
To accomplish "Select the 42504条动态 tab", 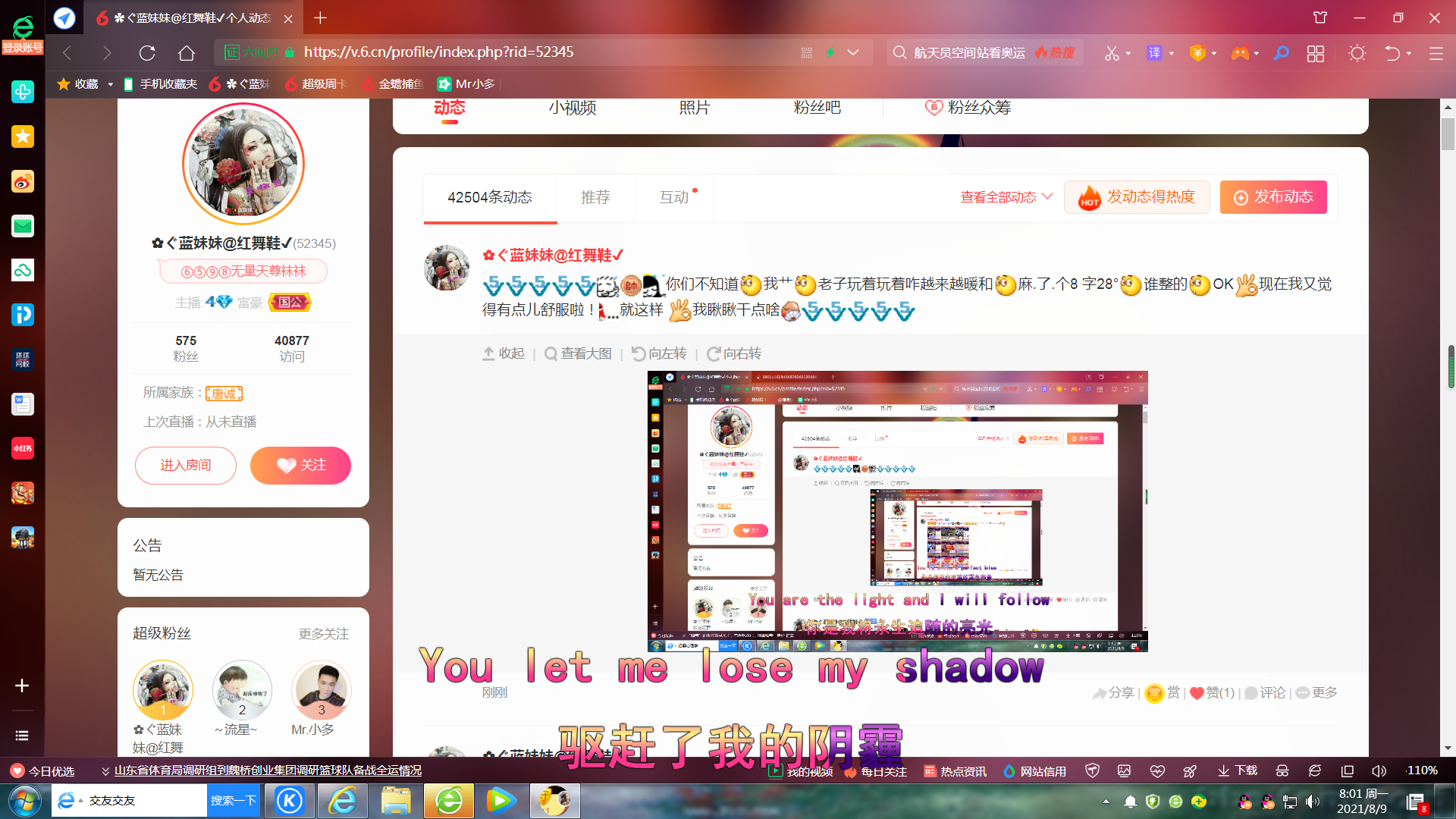I will click(490, 197).
